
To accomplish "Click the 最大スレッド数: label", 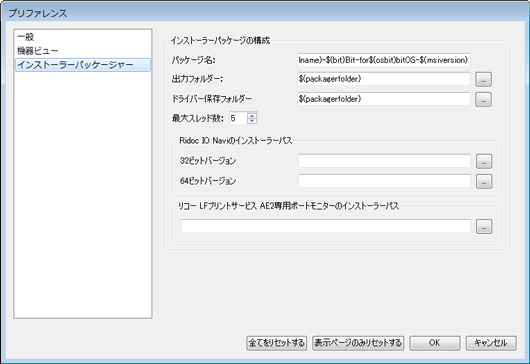I will coord(198,118).
